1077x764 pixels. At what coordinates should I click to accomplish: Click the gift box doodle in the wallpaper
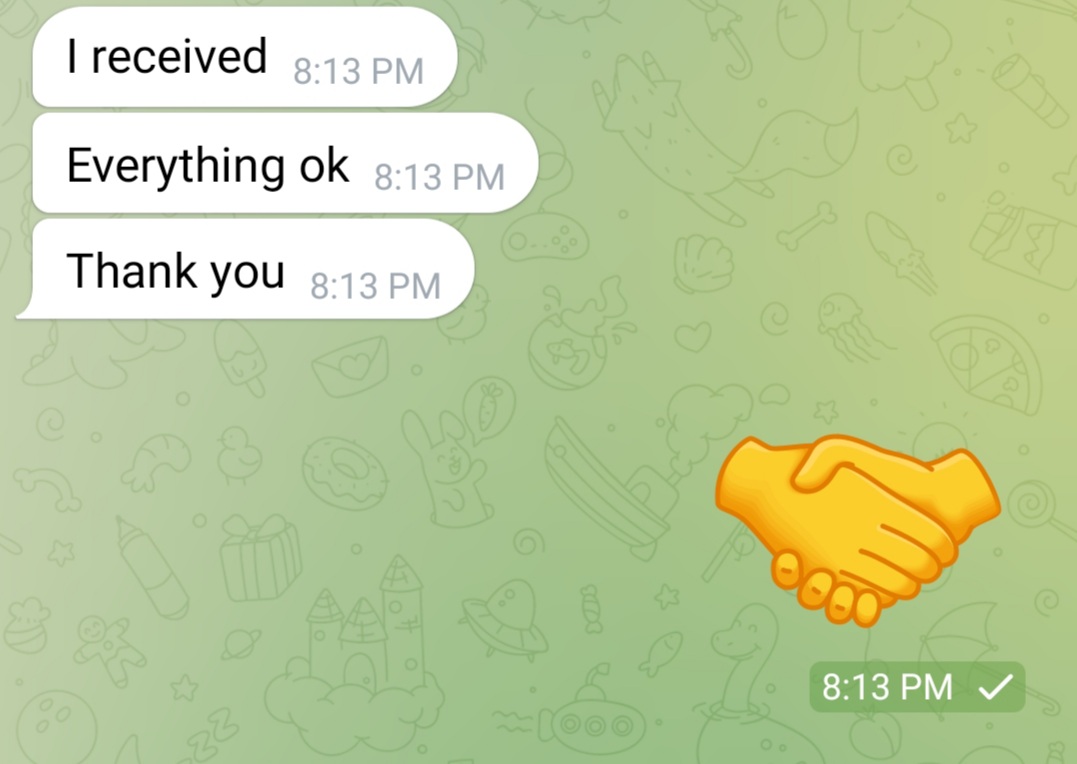click(x=260, y=559)
